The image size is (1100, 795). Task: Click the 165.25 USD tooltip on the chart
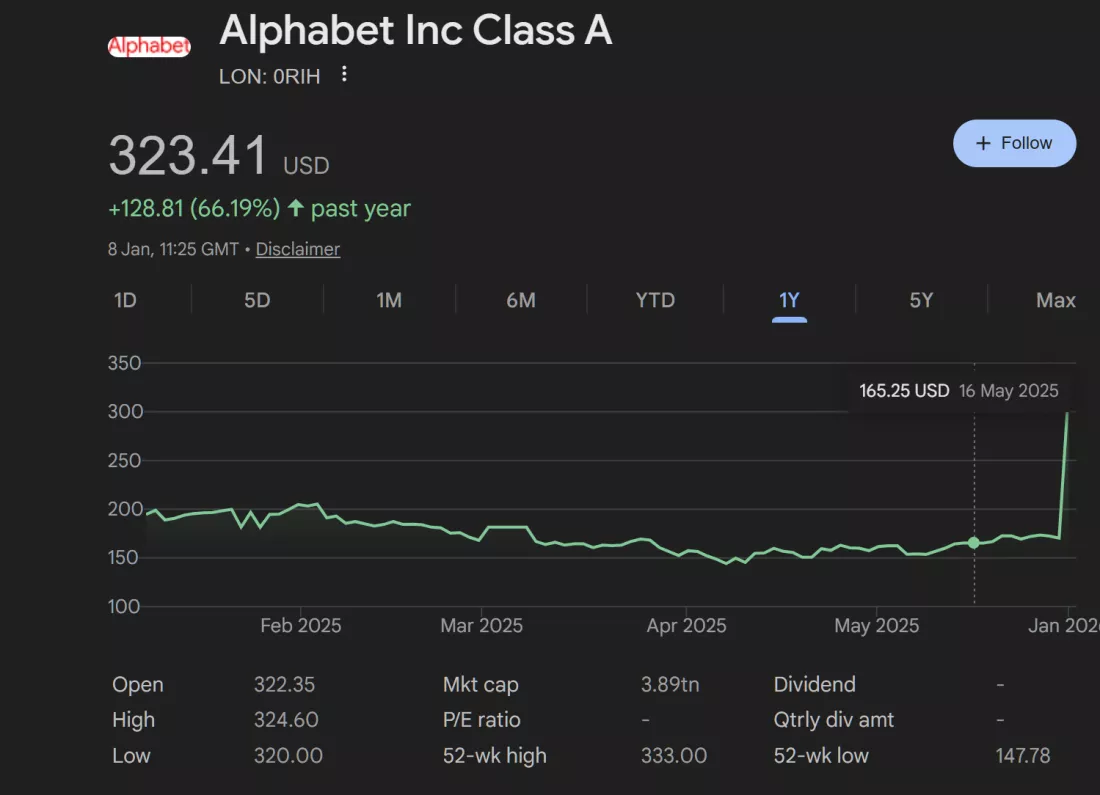point(903,391)
